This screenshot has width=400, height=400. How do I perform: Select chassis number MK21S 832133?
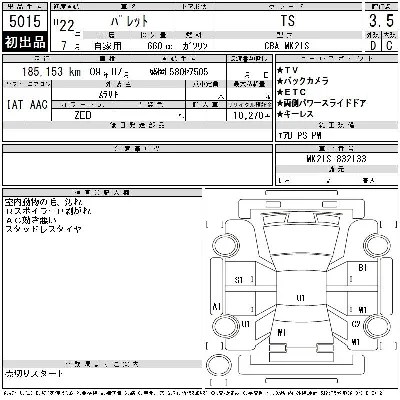pyautogui.click(x=336, y=159)
